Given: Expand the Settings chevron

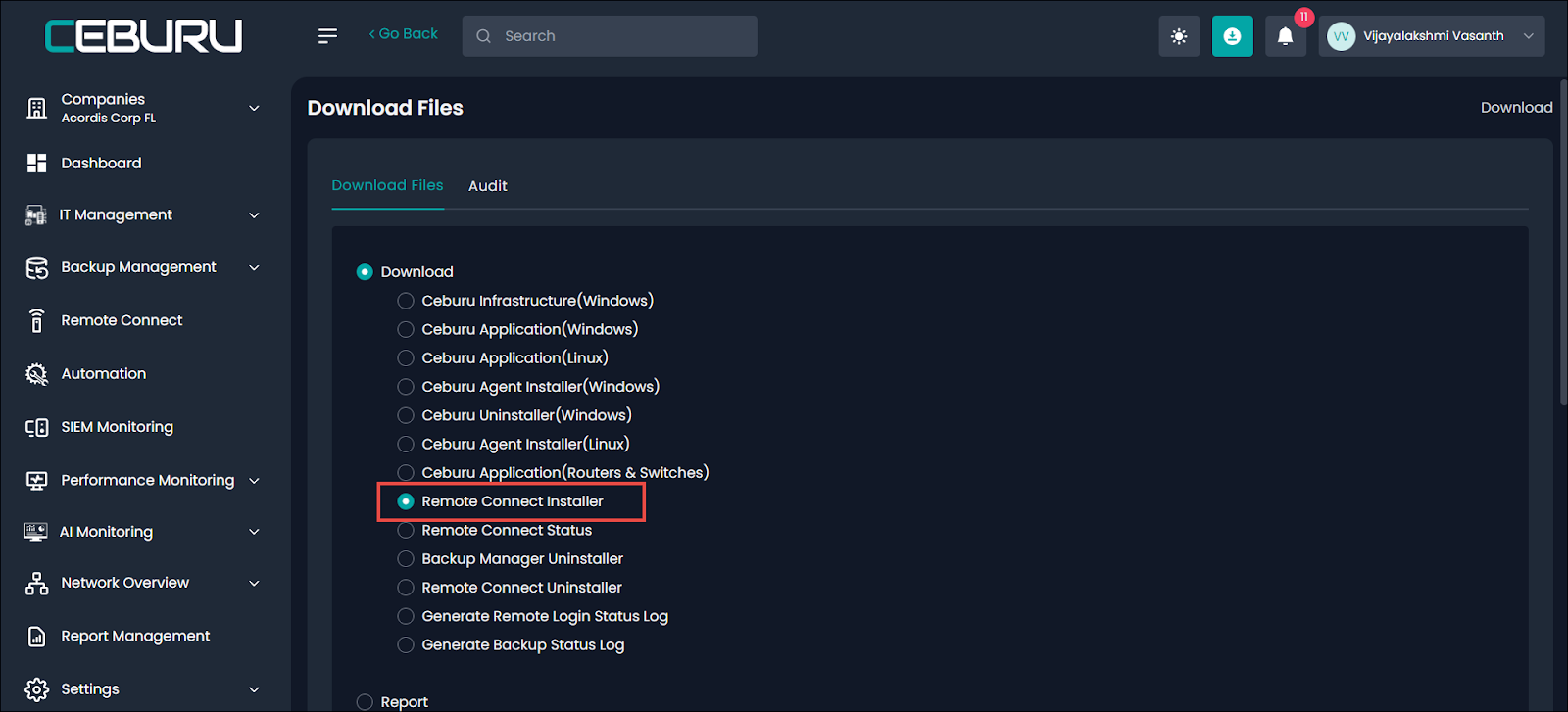Looking at the screenshot, I should pos(254,689).
